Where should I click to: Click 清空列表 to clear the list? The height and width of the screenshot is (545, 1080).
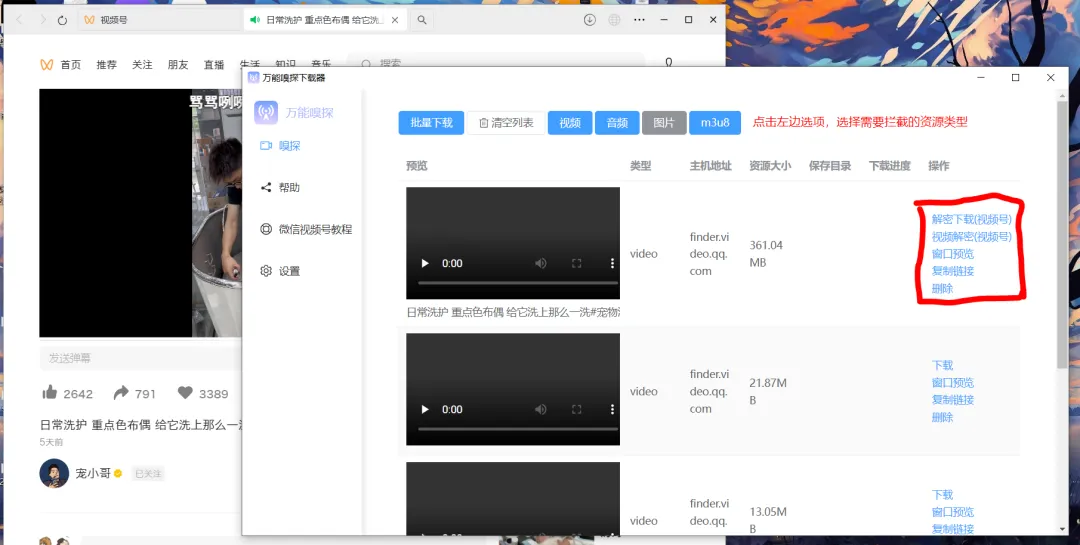pyautogui.click(x=506, y=123)
